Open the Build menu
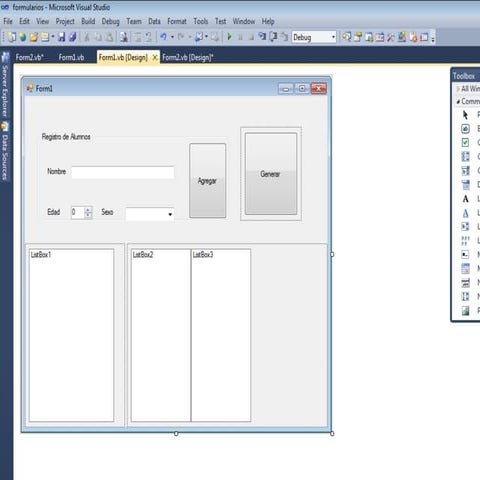480x480 pixels. click(x=88, y=21)
